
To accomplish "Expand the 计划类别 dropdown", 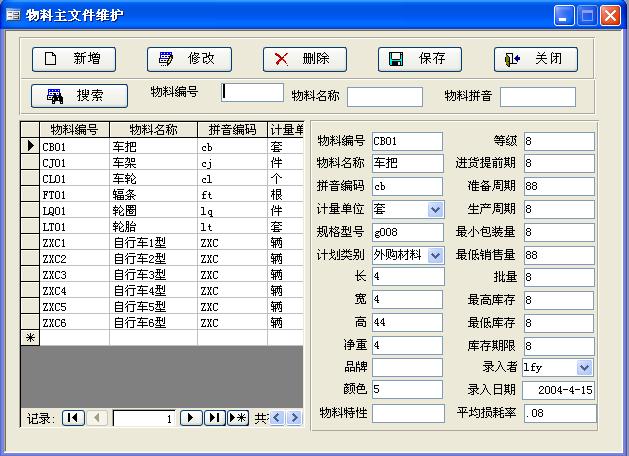I will point(435,255).
